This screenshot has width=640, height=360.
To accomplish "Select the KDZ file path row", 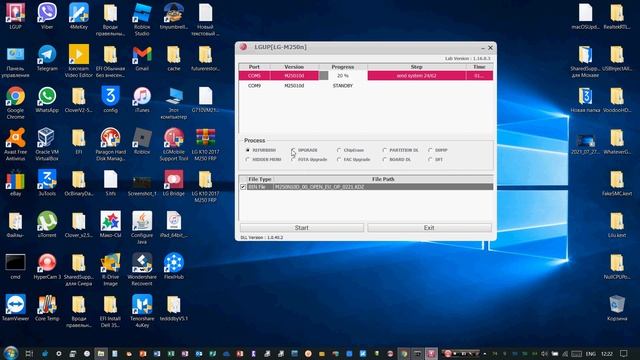I will (366, 187).
